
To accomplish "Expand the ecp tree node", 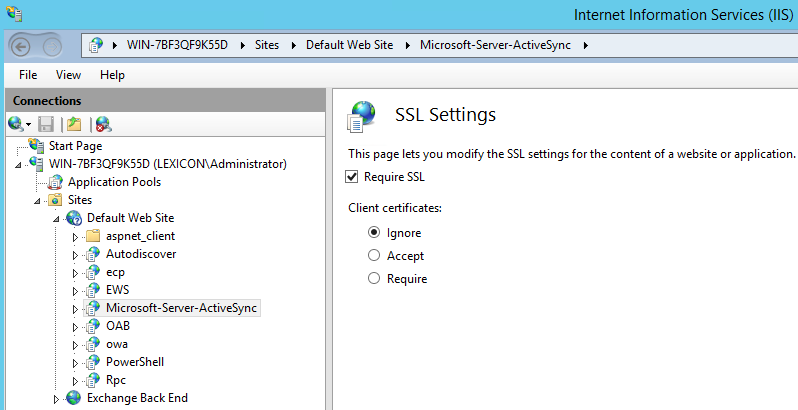I will point(75,273).
